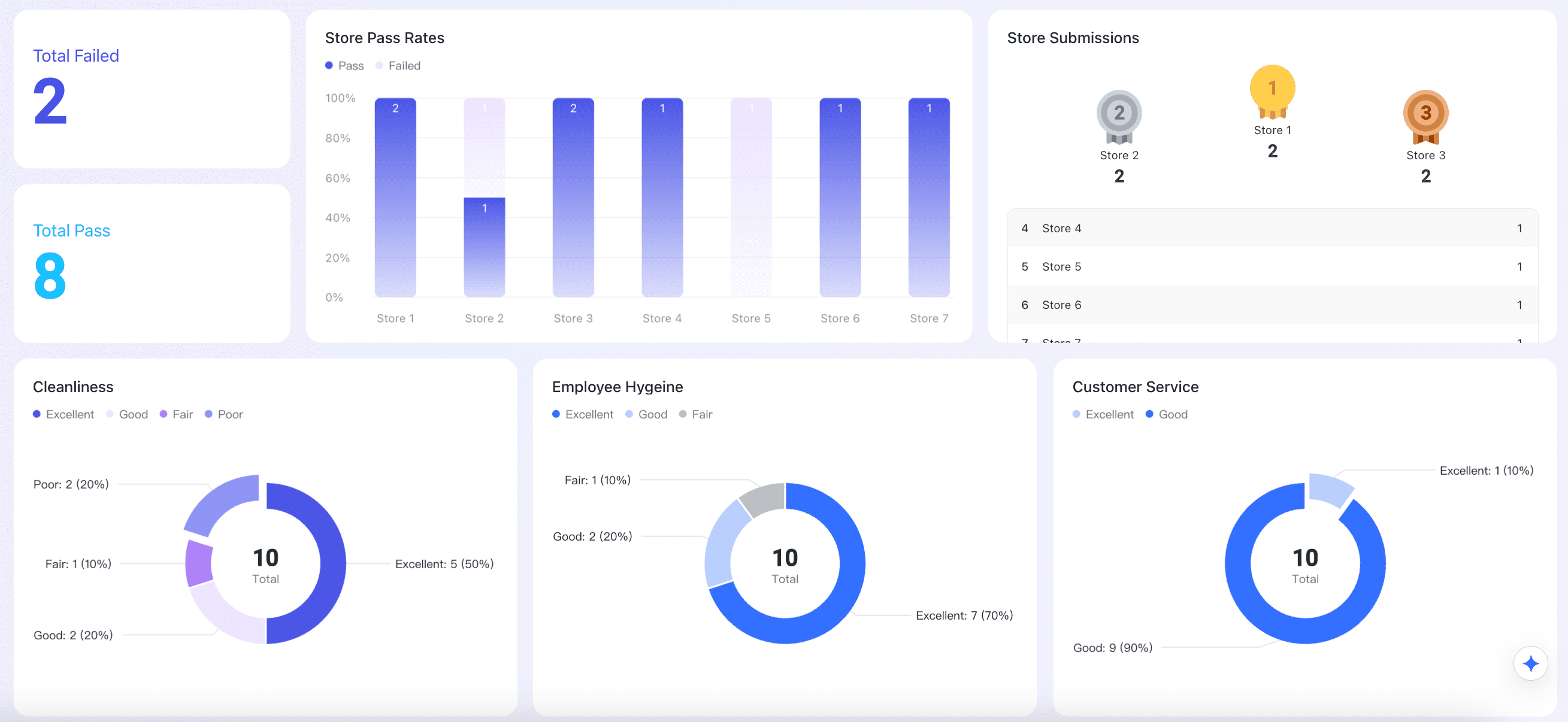Toggle Good legend in Customer Service chart
Viewport: 1568px width, 722px height.
tap(1166, 414)
